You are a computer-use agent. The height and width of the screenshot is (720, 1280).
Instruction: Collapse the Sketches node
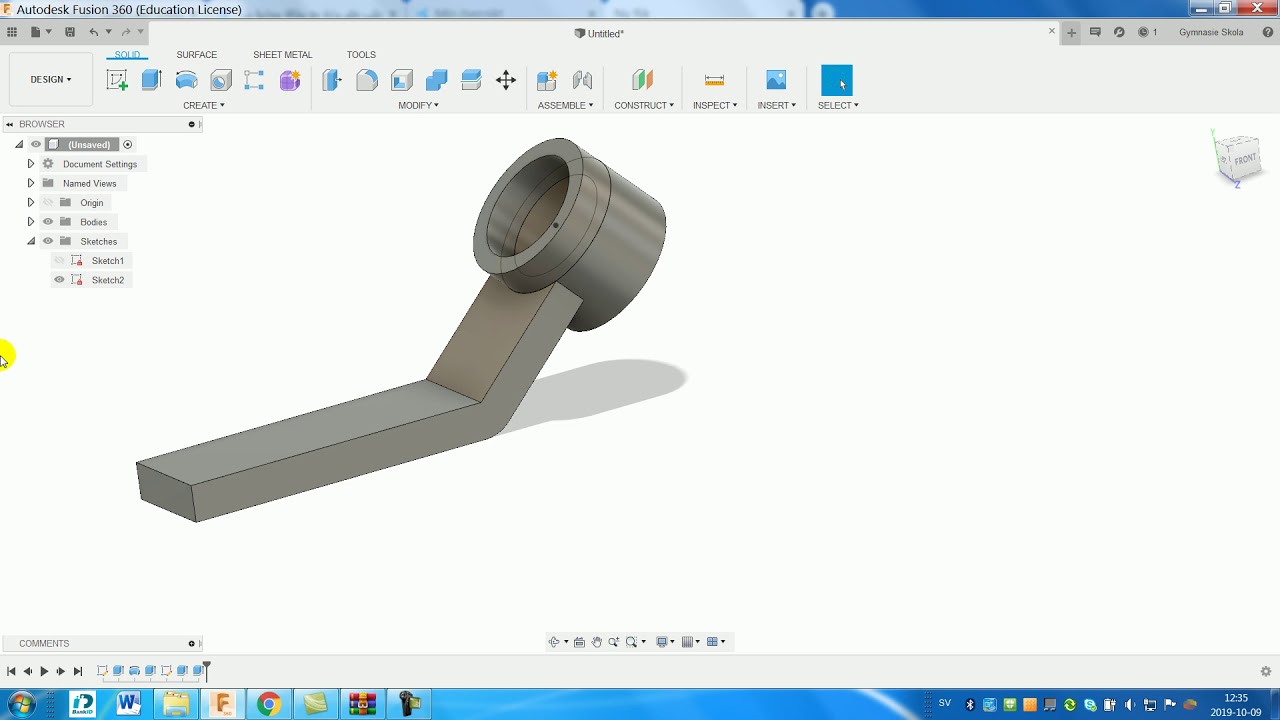(30, 241)
